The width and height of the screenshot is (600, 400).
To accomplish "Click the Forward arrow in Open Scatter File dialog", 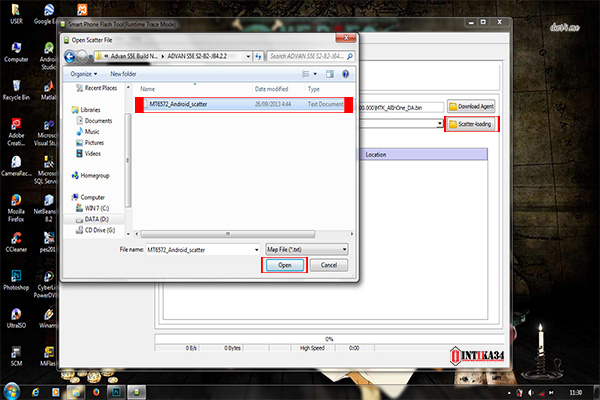I will (x=82, y=57).
